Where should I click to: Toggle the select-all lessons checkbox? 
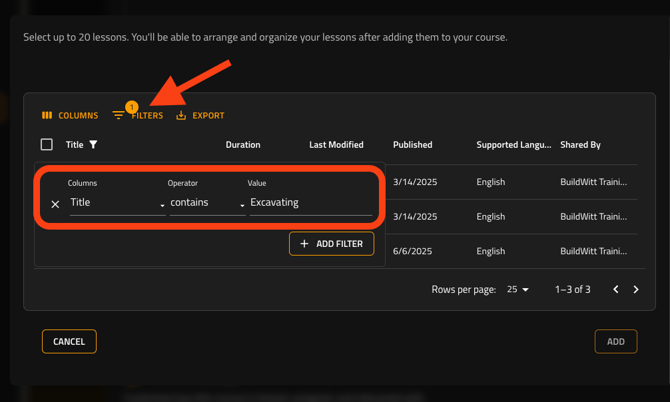47,145
